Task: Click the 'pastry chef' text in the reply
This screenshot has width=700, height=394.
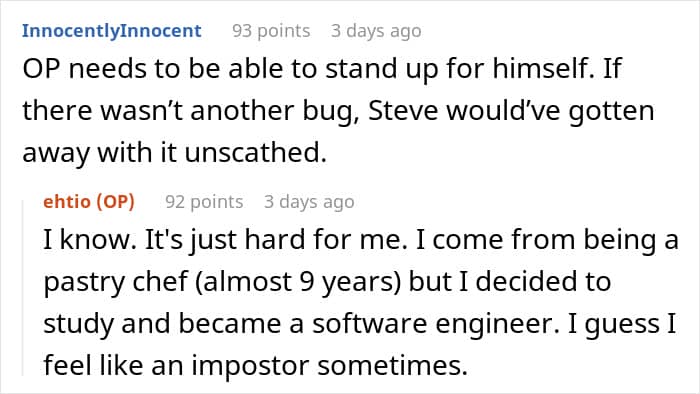Action: coord(116,283)
